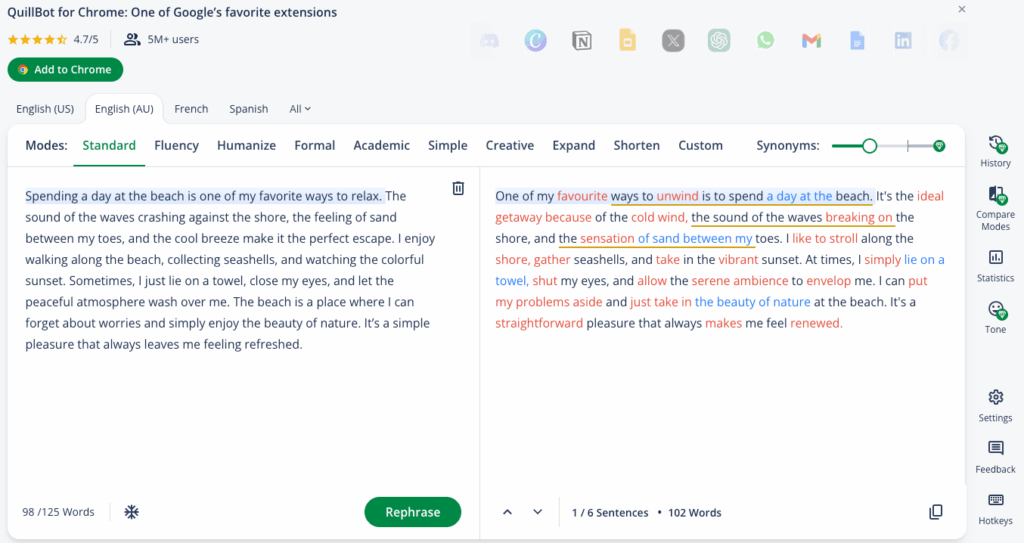Expand the All languages dropdown
Image resolution: width=1024 pixels, height=543 pixels.
300,109
